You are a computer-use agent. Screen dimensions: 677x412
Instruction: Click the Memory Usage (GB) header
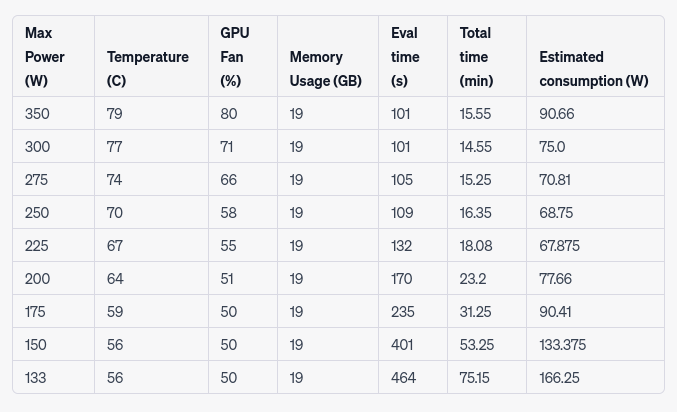click(325, 69)
